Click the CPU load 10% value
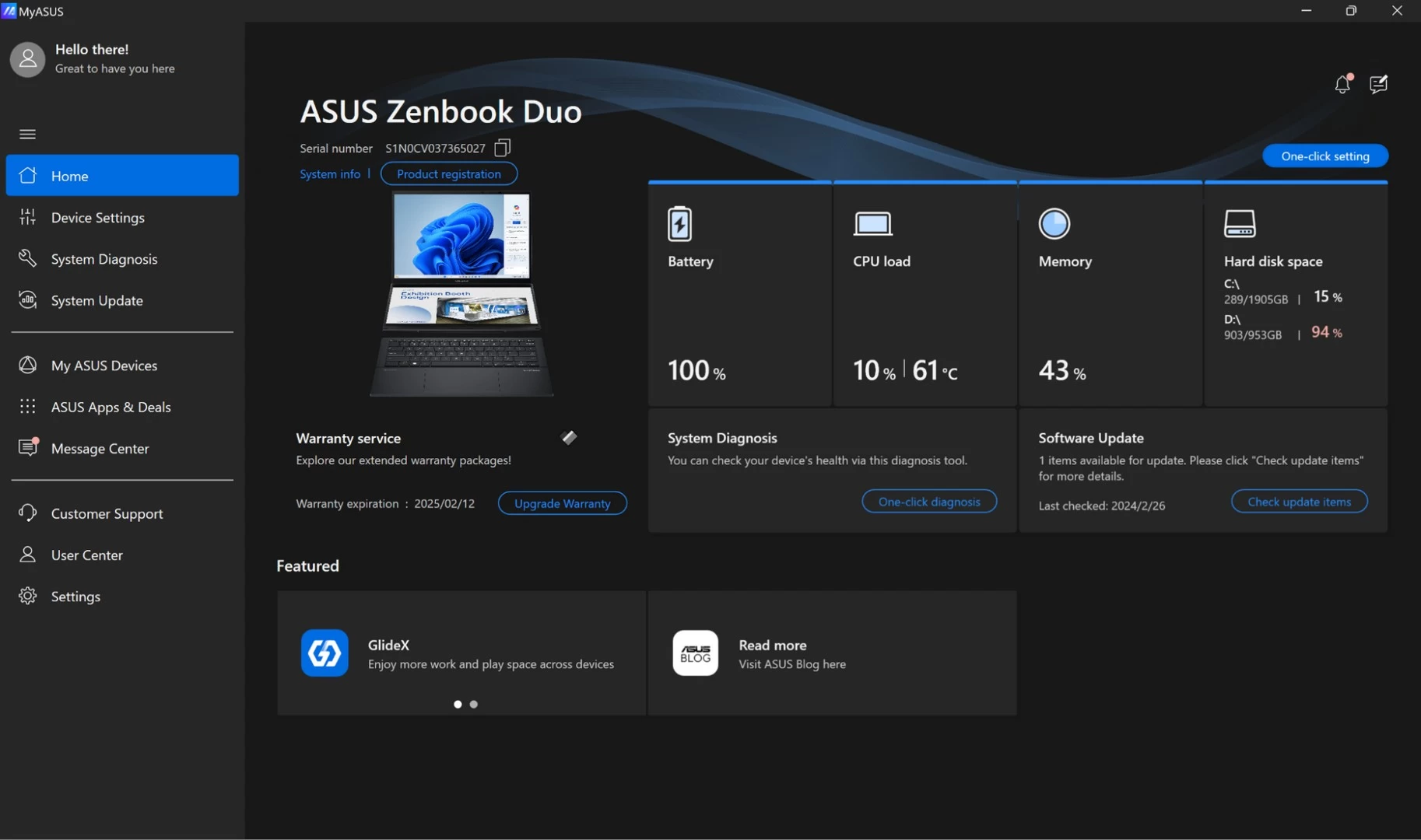This screenshot has width=1421, height=840. pos(874,370)
